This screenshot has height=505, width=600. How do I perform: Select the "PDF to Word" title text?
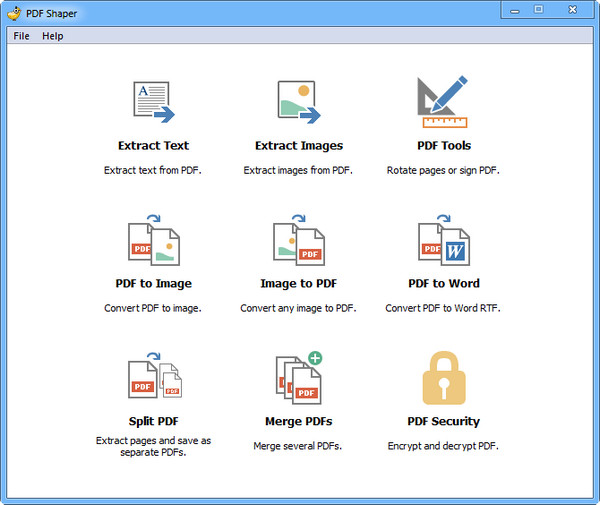[x=443, y=284]
